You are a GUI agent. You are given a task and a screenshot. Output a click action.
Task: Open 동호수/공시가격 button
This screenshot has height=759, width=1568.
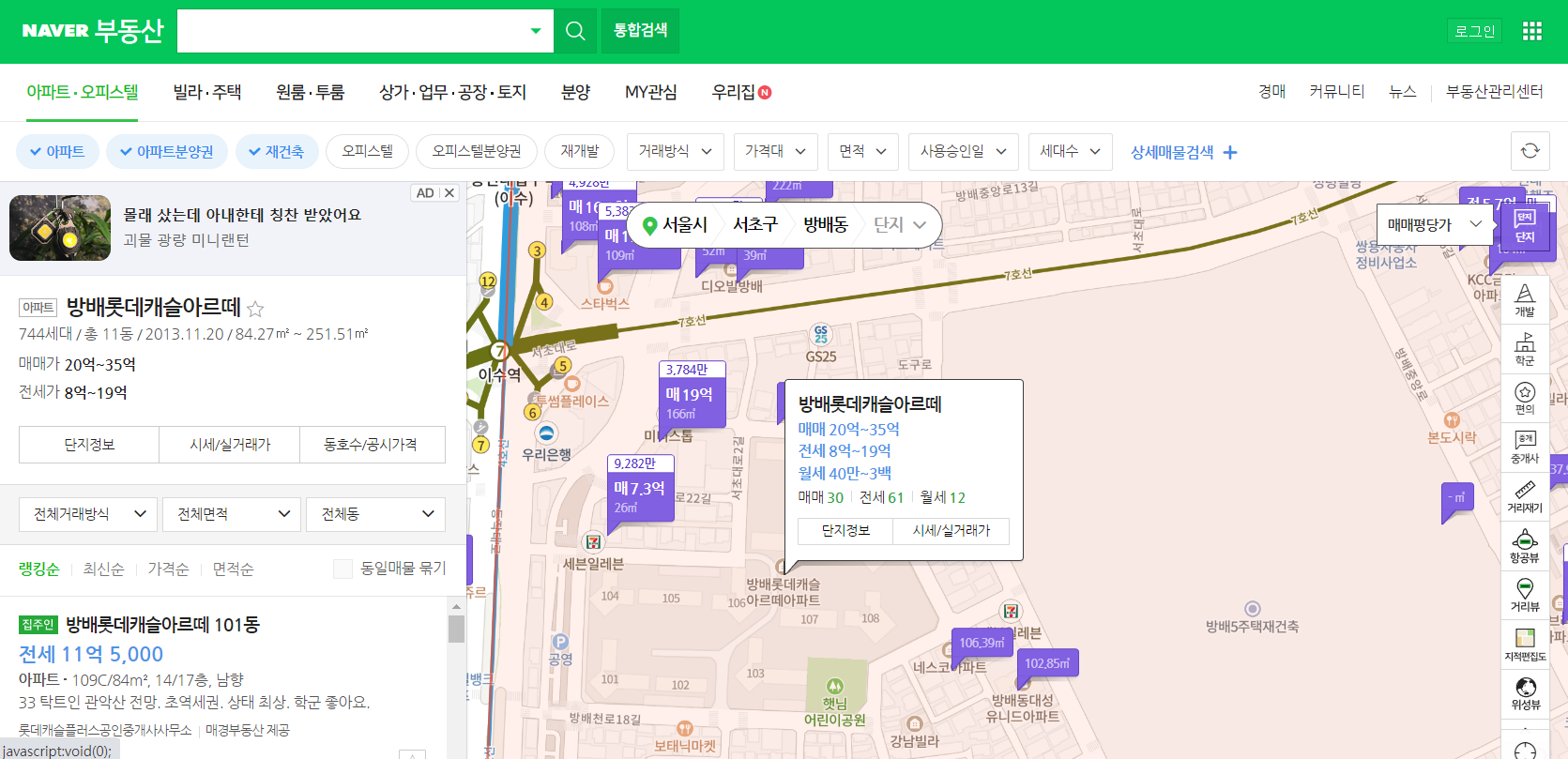372,445
